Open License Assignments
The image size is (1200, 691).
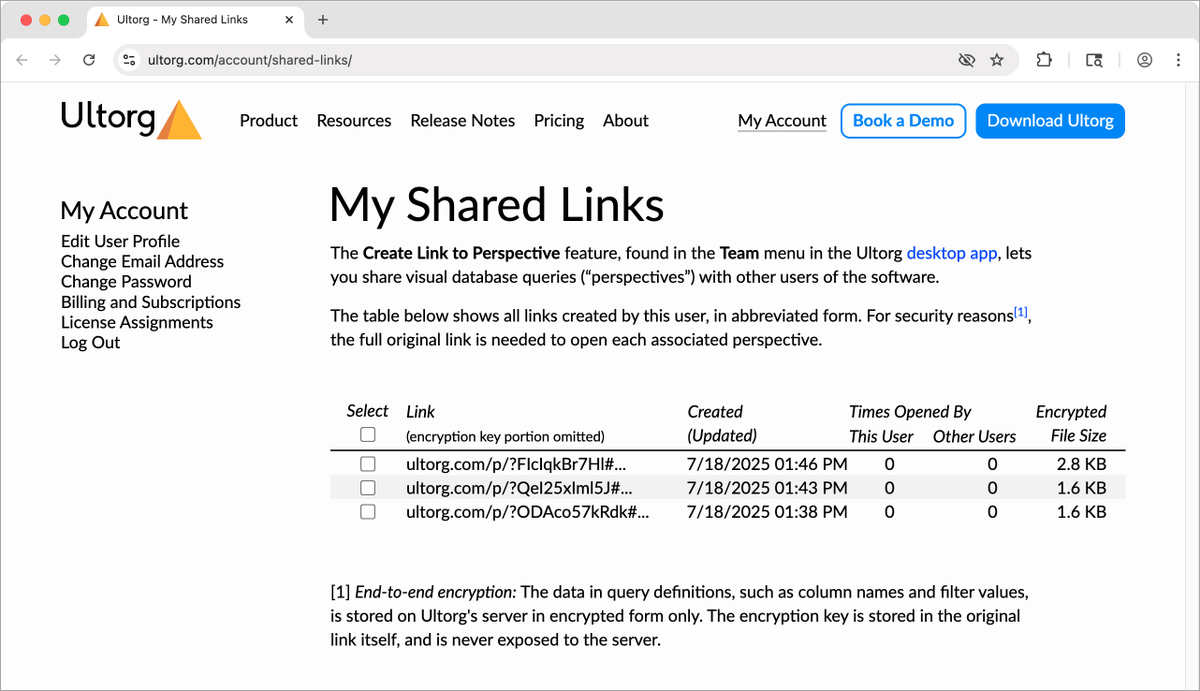(137, 322)
